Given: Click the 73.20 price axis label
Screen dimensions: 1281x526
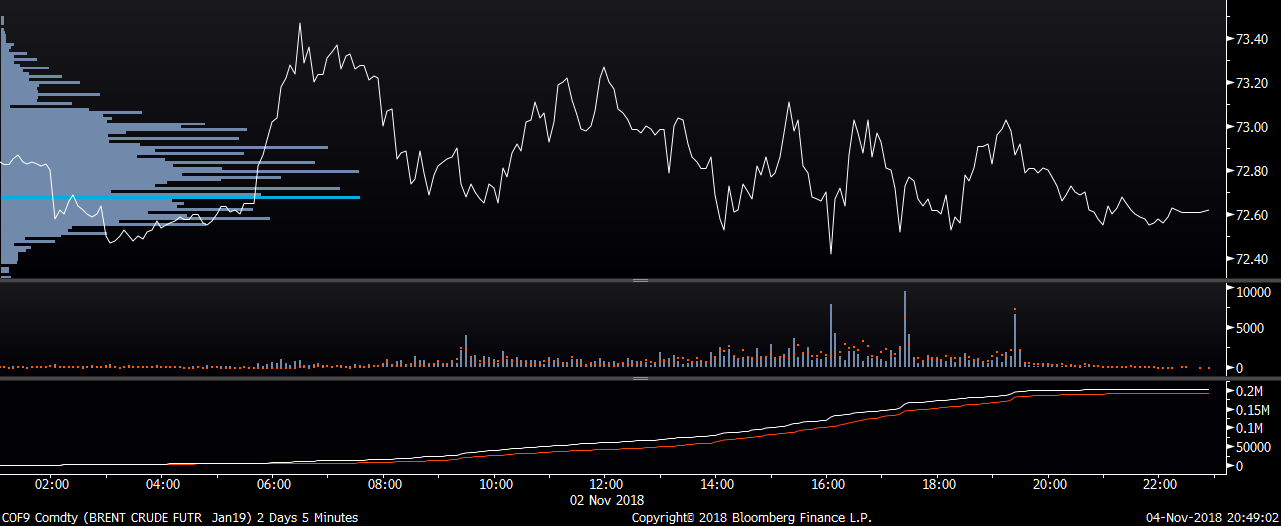Looking at the screenshot, I should pyautogui.click(x=1252, y=84).
